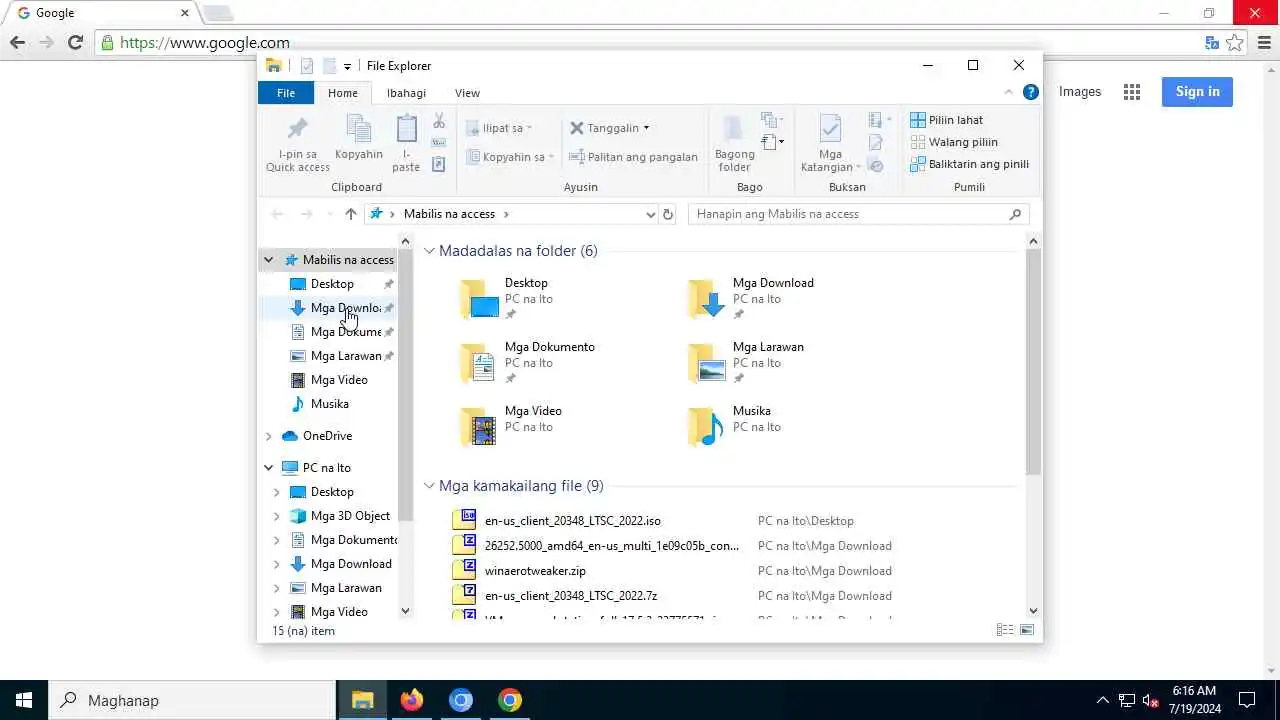Click the Kopyahin copy icon
Screen dimensions: 1280x720
coord(358,128)
